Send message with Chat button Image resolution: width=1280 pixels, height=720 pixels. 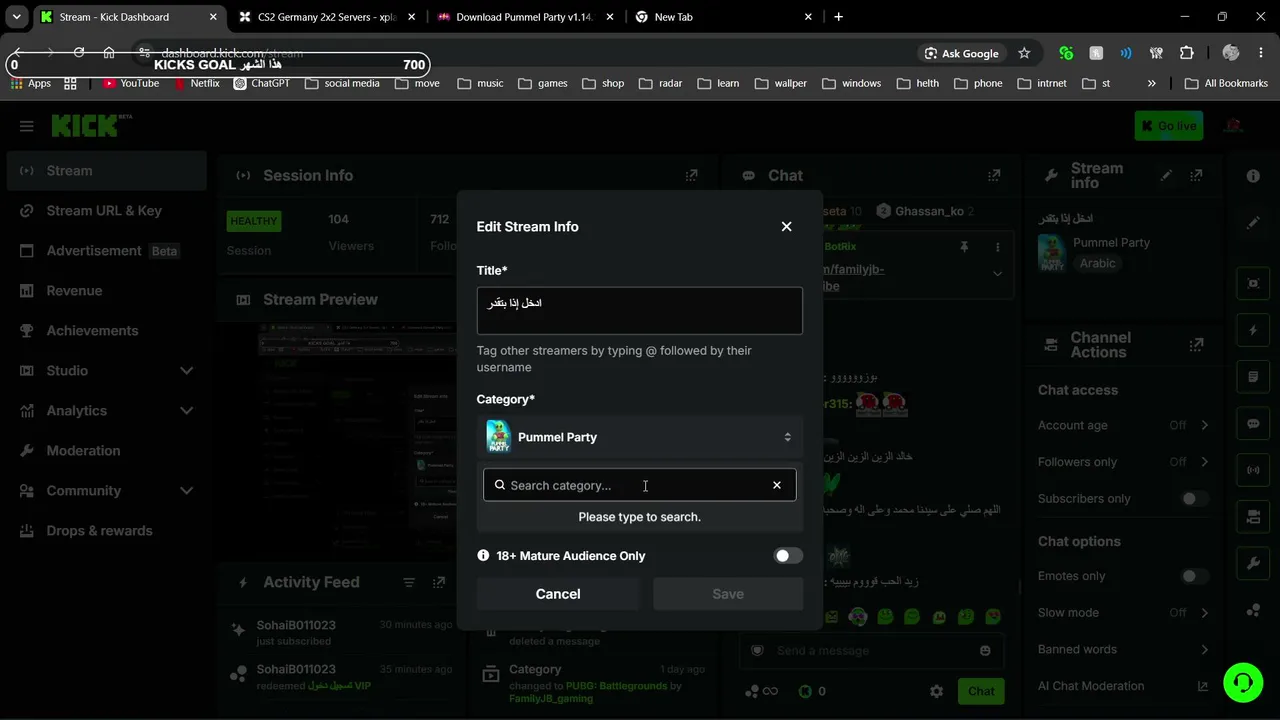click(981, 691)
